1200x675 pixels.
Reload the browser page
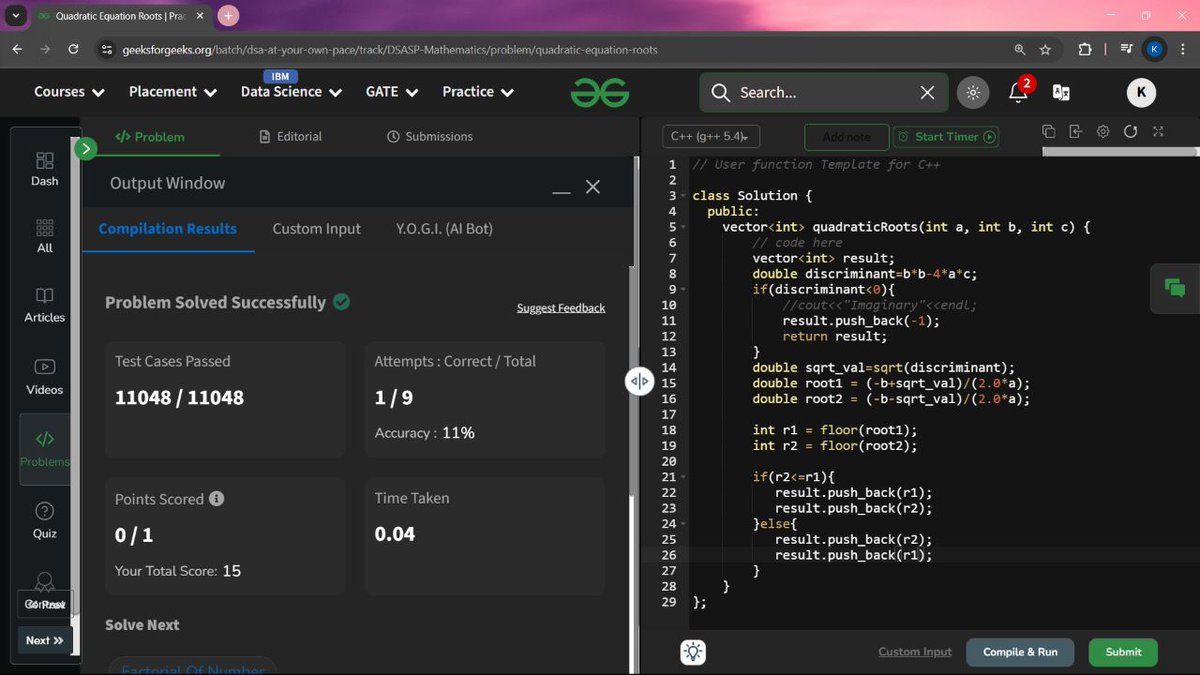(73, 49)
